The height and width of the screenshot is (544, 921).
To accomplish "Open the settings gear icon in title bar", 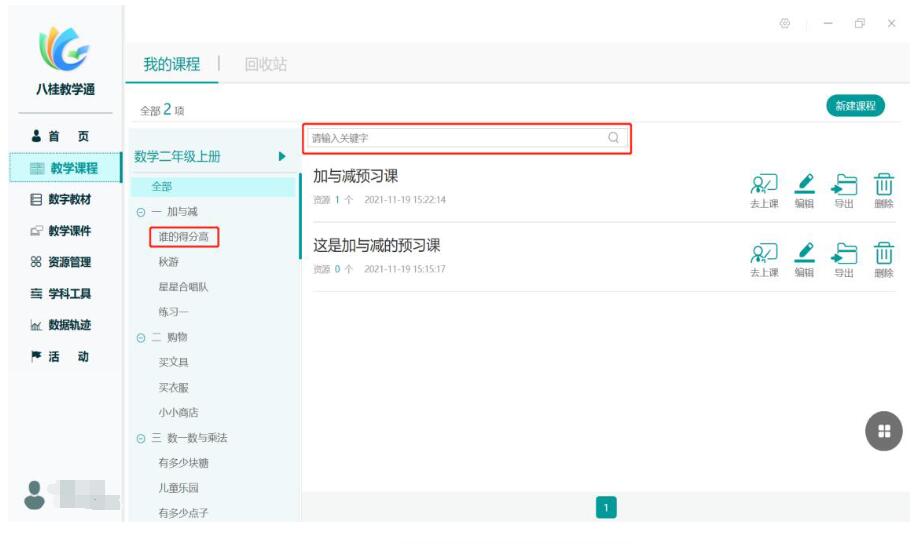I will [x=785, y=23].
